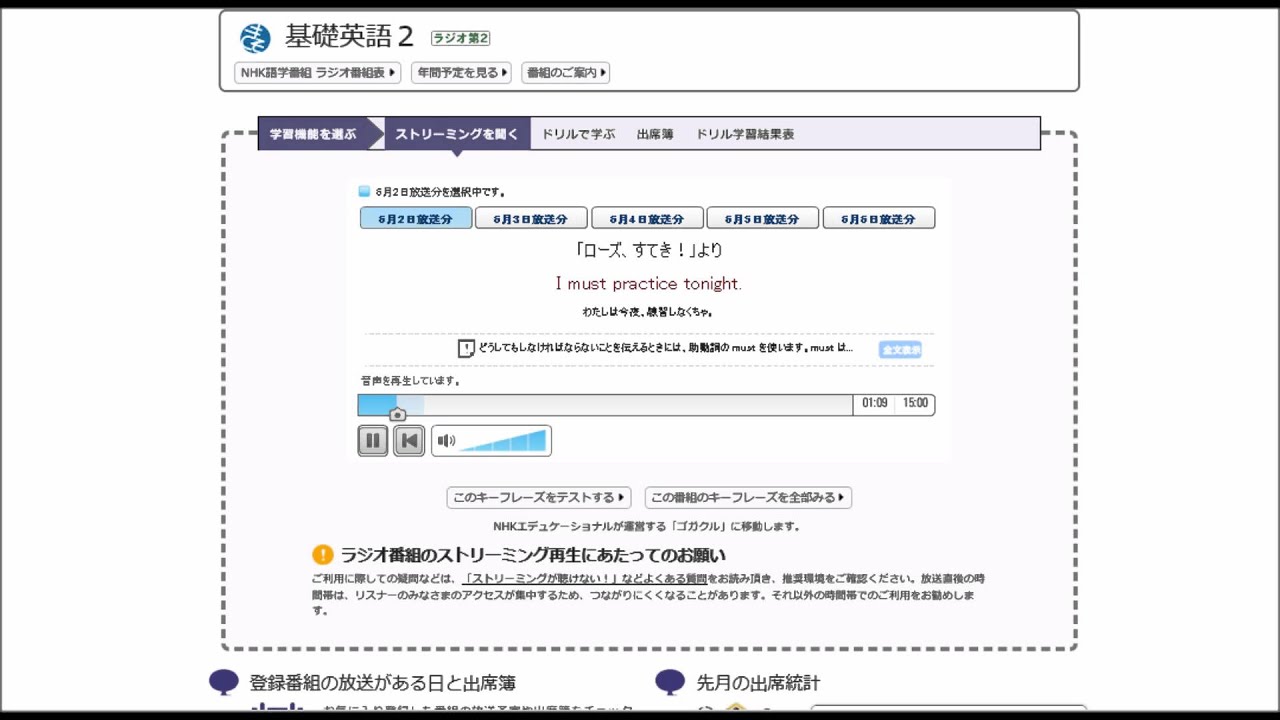The image size is (1280, 720).
Task: Click the total duration 15:00
Action: (915, 403)
